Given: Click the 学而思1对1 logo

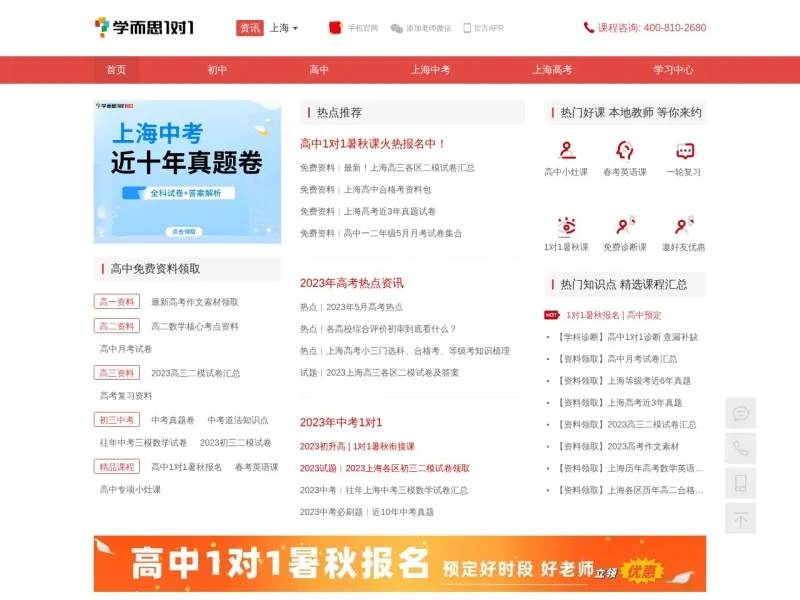Looking at the screenshot, I should point(144,27).
